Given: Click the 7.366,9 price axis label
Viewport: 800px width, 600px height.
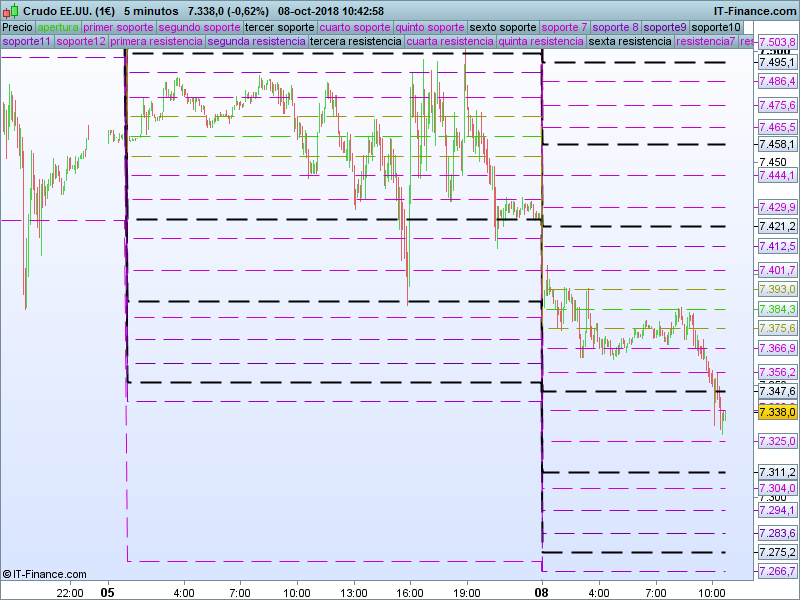Looking at the screenshot, I should pyautogui.click(x=777, y=348).
